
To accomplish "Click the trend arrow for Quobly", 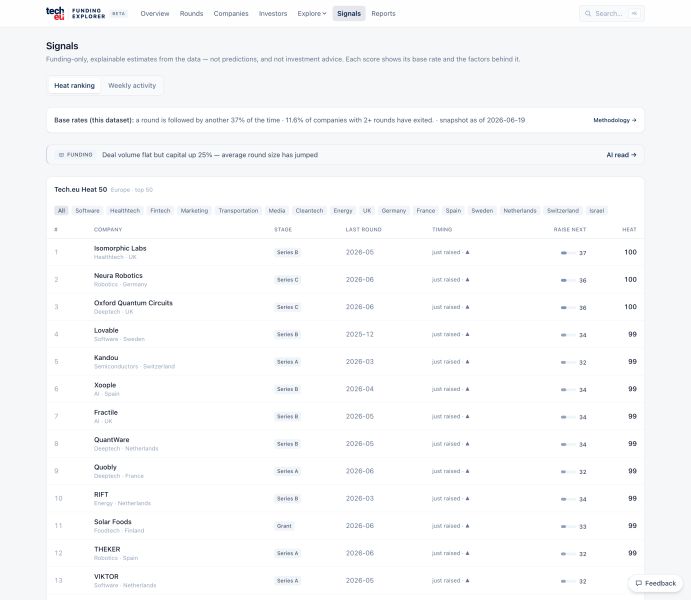I will click(x=468, y=471).
